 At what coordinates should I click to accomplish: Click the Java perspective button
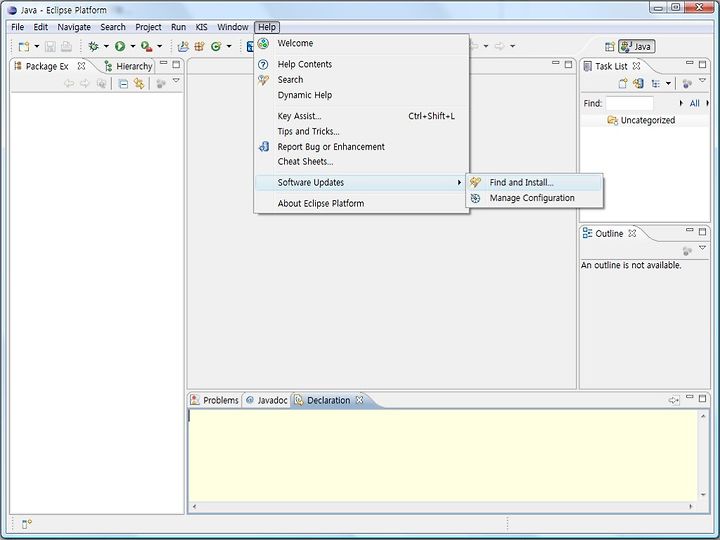(636, 46)
